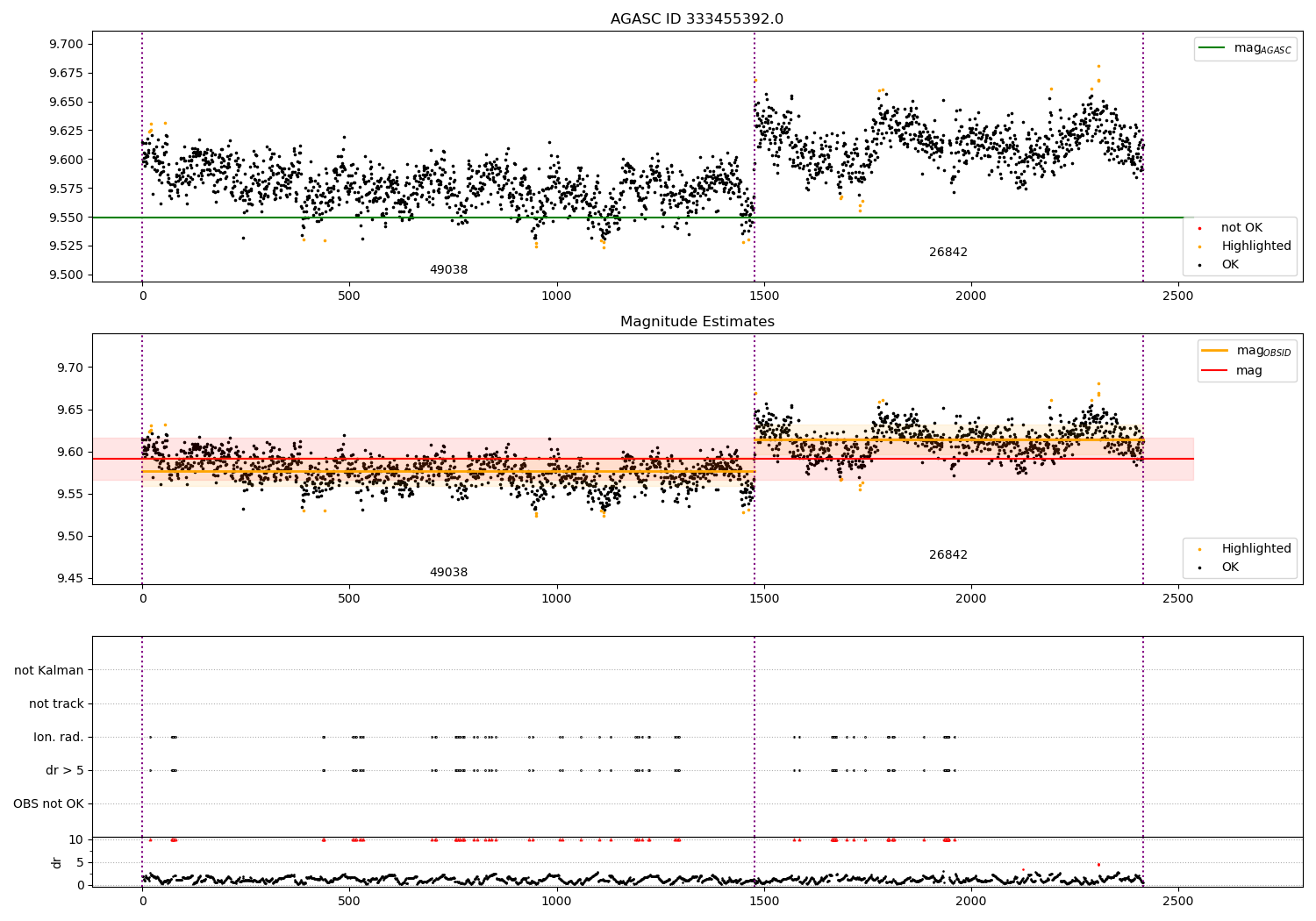
Task: Click x-axis tick 1000 under Magnitude Estimates plot
Action: pos(556,598)
